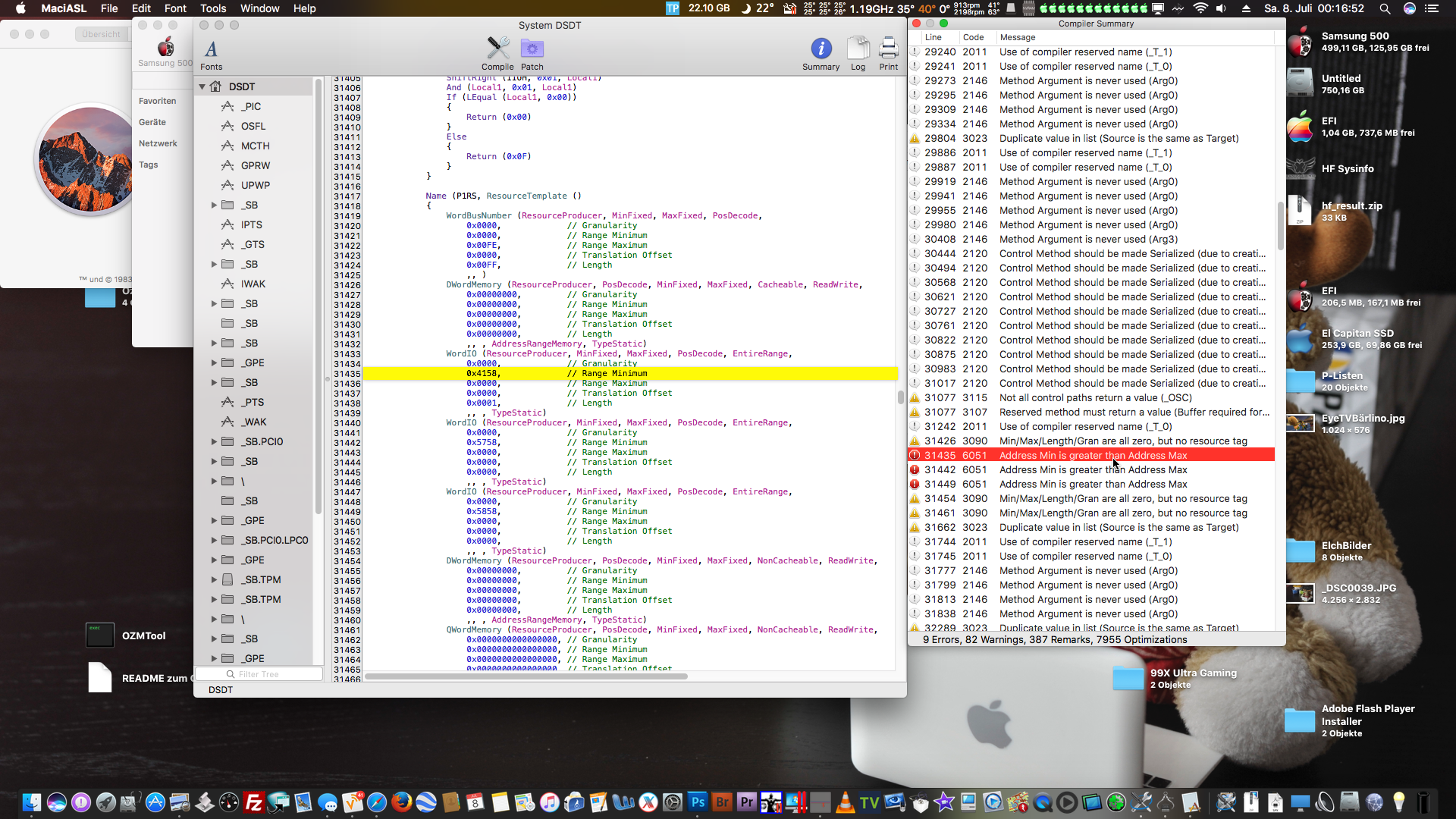This screenshot has width=1456, height=819.
Task: Open the Tools menu
Action: tap(213, 8)
